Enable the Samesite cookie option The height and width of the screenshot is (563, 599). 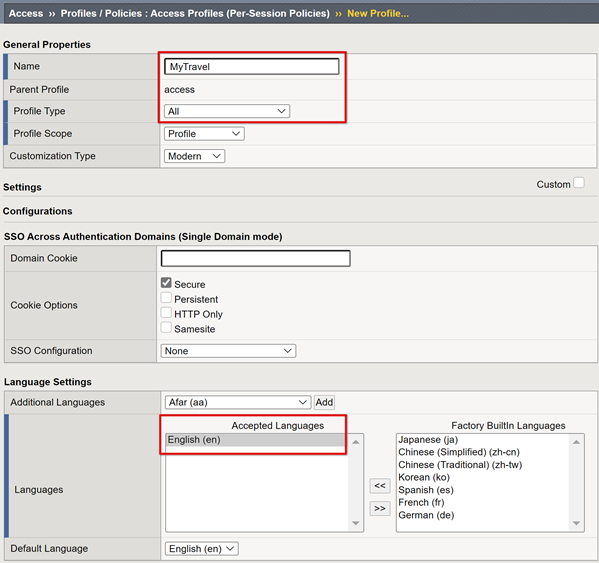166,328
